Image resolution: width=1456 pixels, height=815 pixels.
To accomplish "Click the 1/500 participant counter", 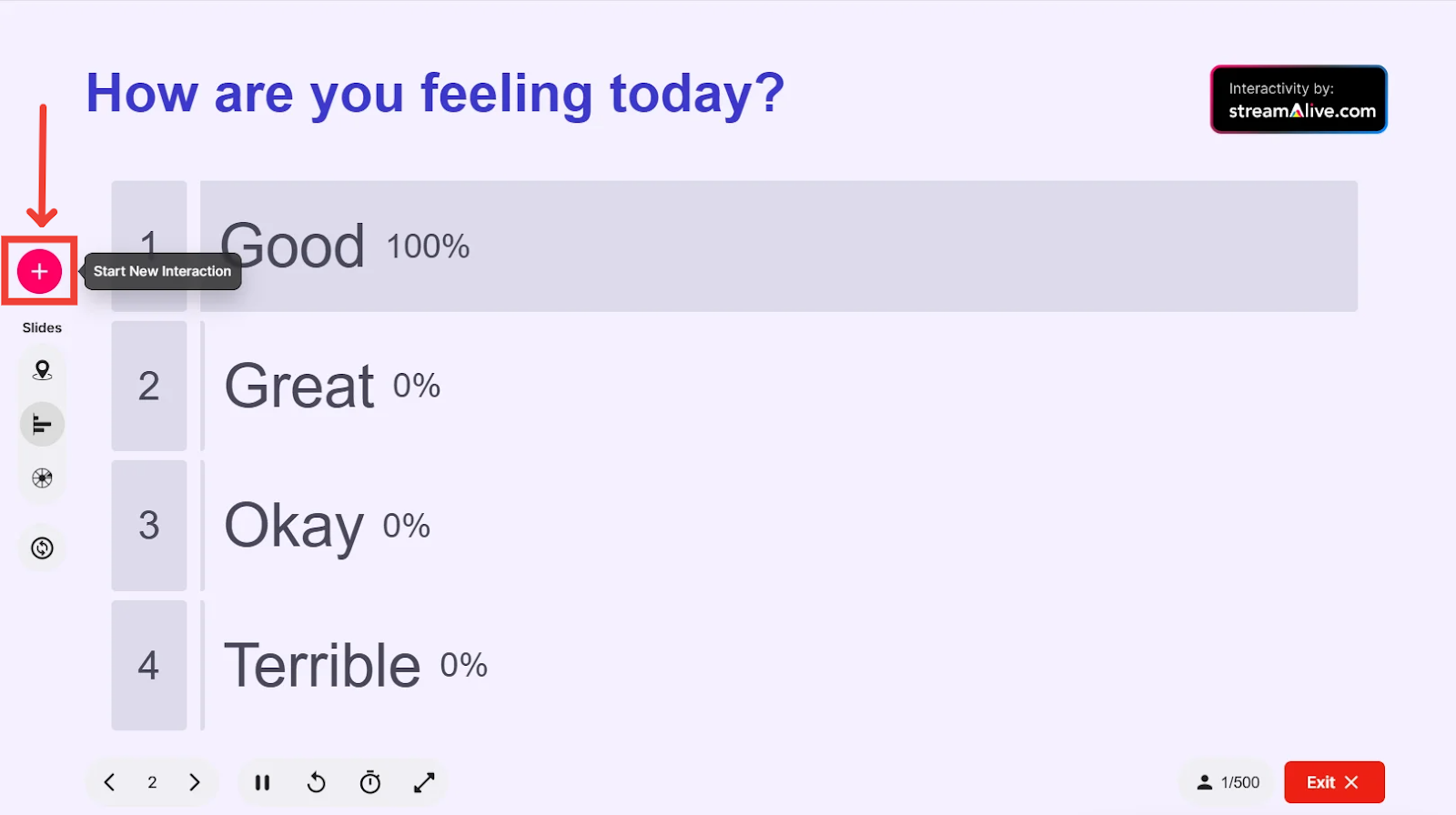I will (1228, 782).
